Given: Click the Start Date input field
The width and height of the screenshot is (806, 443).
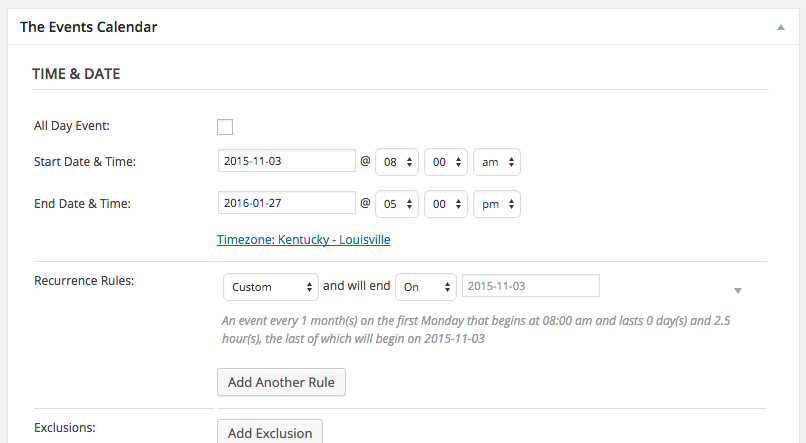Looking at the screenshot, I should 286,161.
